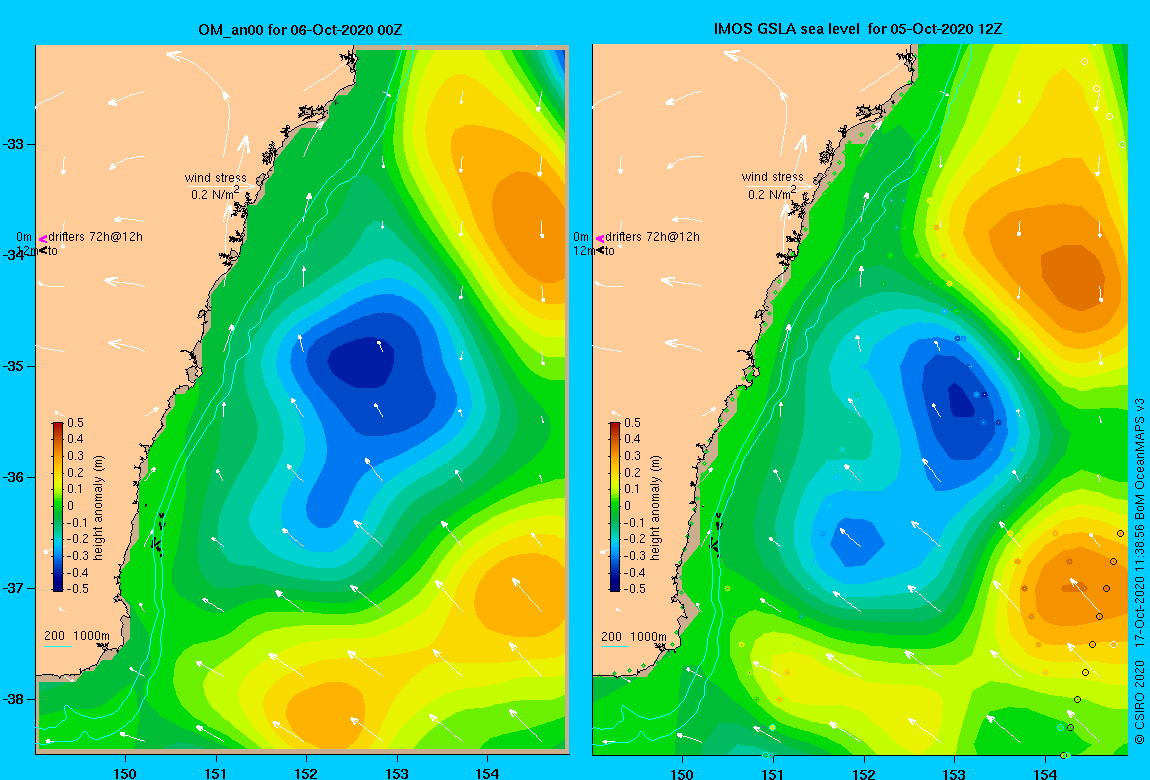Click the right map's height anomaly color bar

point(615,507)
